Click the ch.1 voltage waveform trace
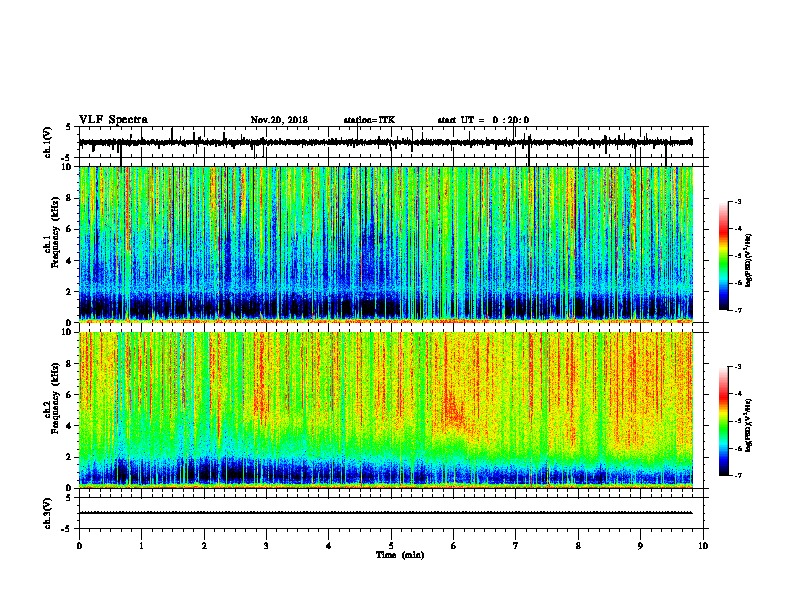792x612 pixels. tap(386, 142)
